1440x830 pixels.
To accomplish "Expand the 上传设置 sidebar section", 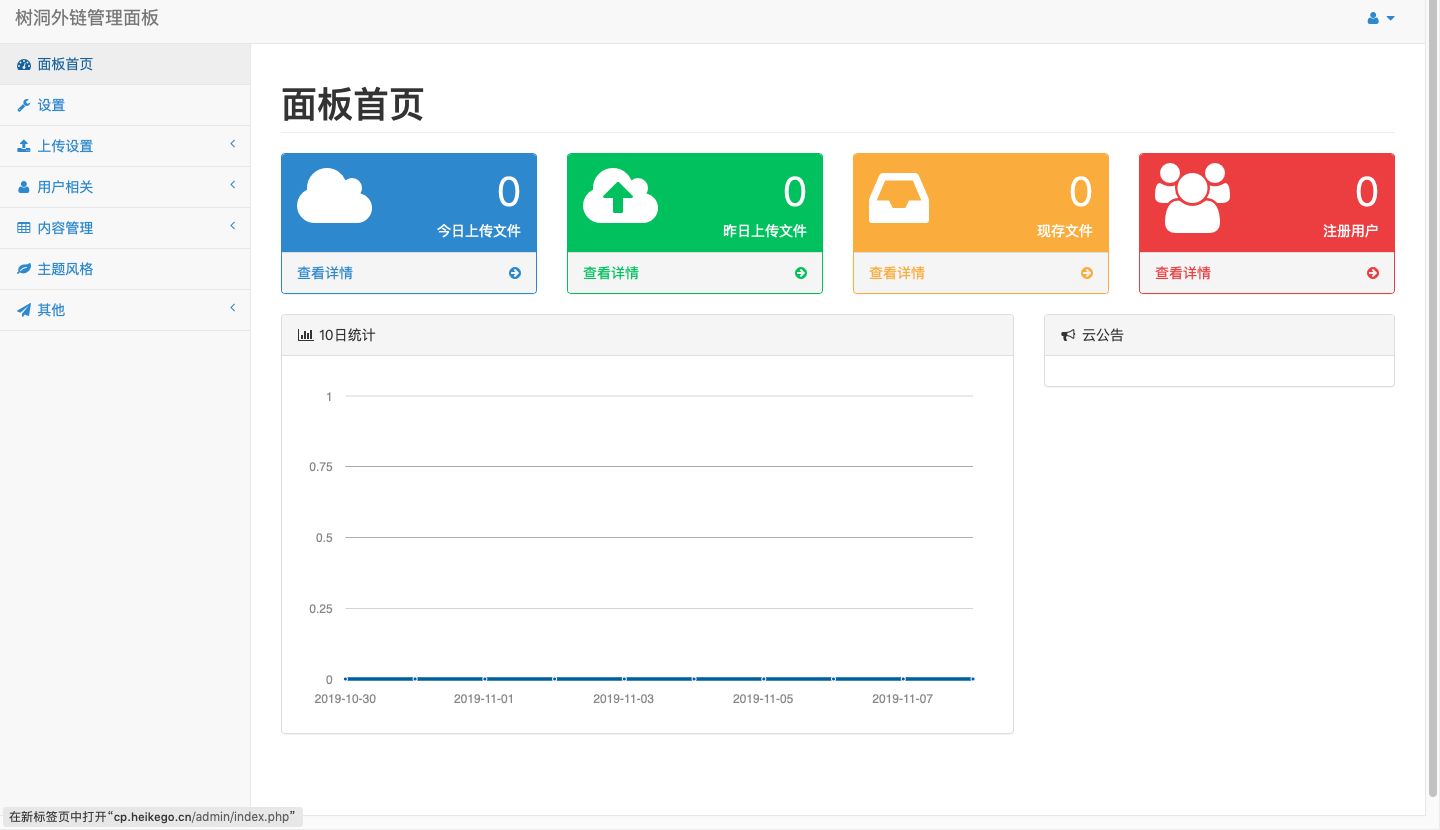I will click(x=125, y=145).
